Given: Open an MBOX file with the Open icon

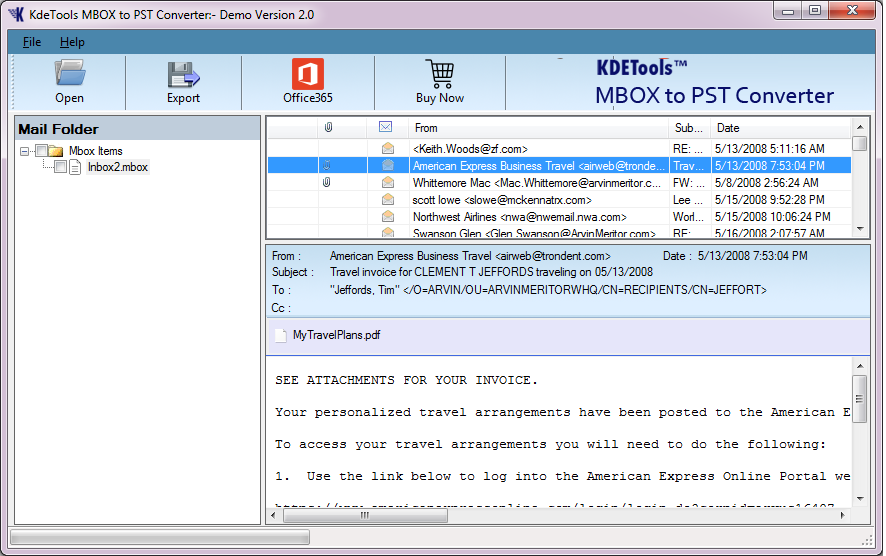Looking at the screenshot, I should [70, 82].
